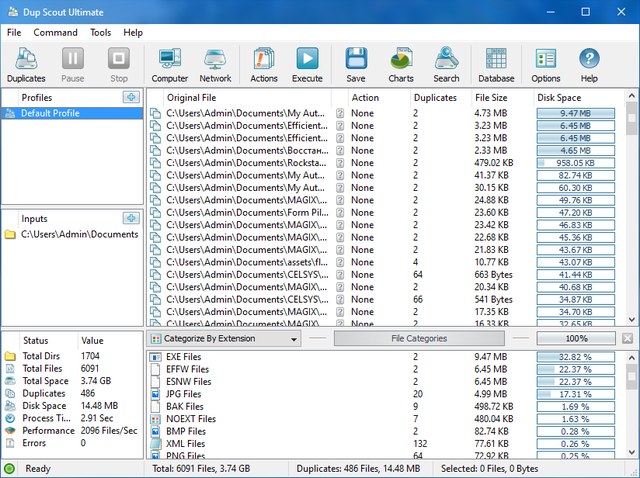Open the Actions toolbar button

click(x=264, y=64)
